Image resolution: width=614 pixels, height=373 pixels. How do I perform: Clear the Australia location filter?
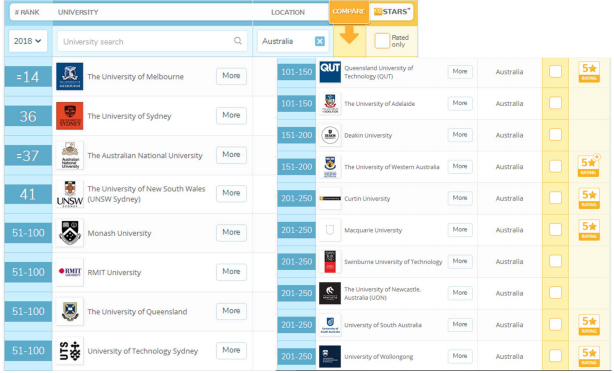tap(320, 41)
